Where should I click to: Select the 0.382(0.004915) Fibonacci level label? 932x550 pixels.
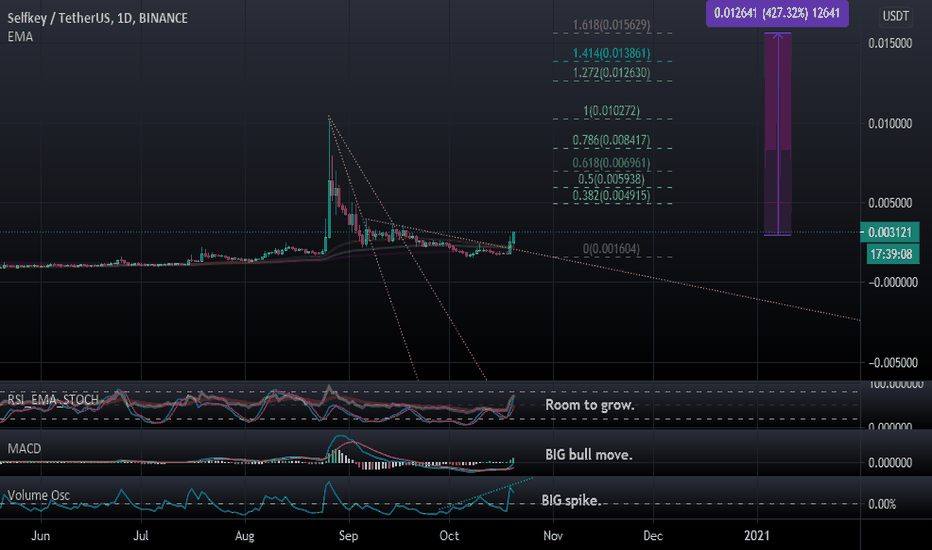(611, 196)
